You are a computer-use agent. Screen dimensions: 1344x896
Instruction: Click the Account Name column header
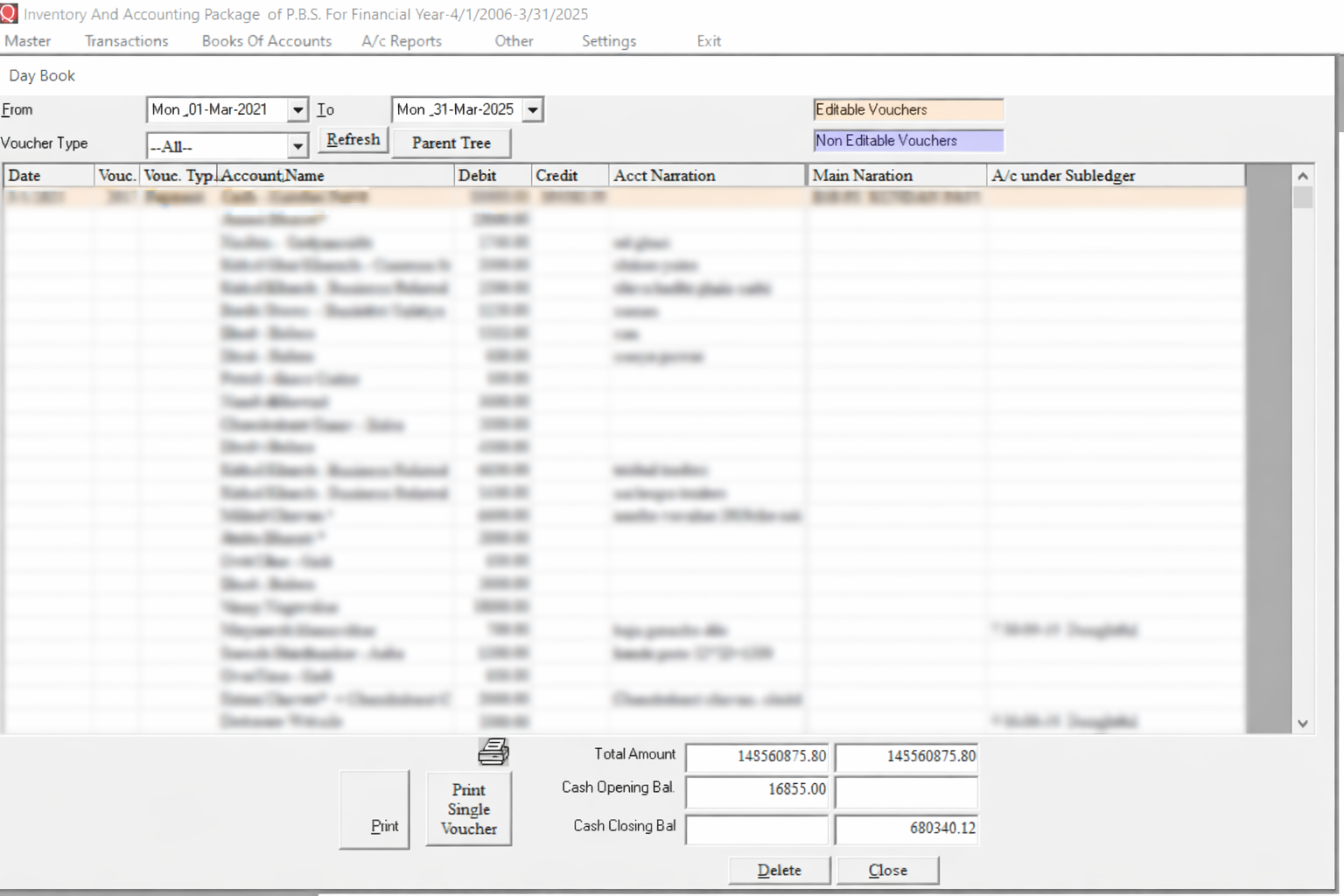[x=335, y=175]
